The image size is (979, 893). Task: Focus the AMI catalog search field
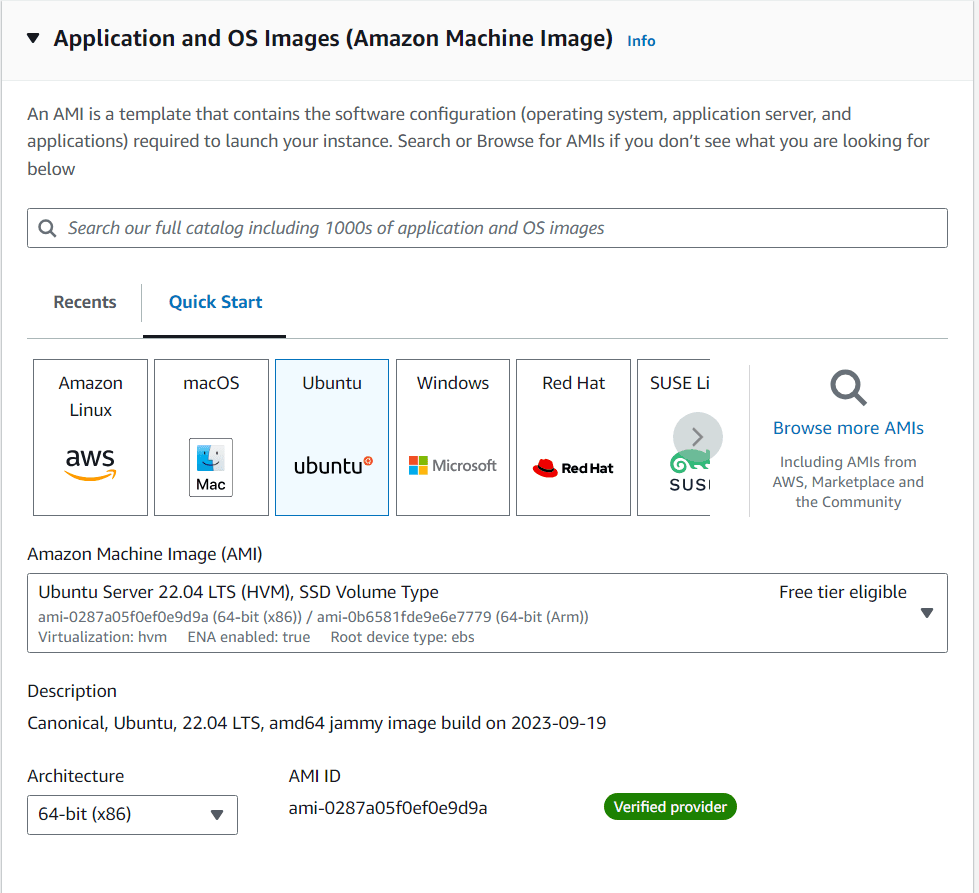click(x=500, y=228)
